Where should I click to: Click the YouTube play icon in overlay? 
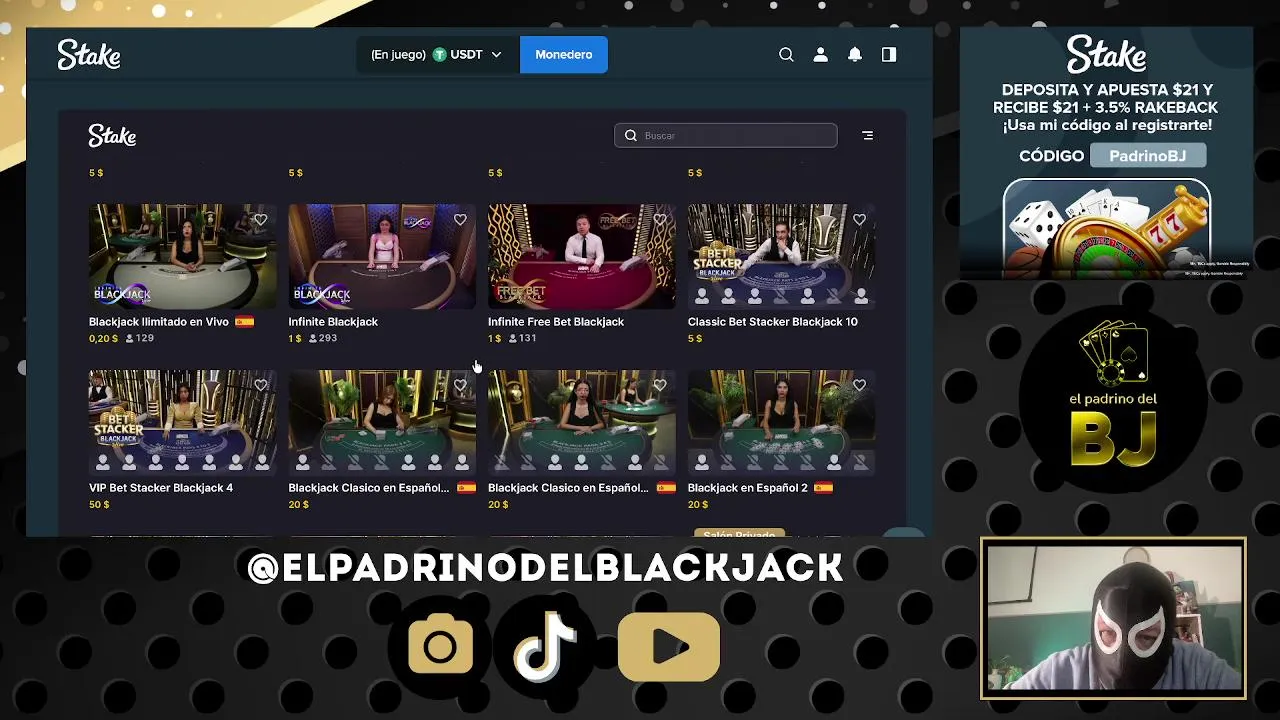tap(669, 647)
